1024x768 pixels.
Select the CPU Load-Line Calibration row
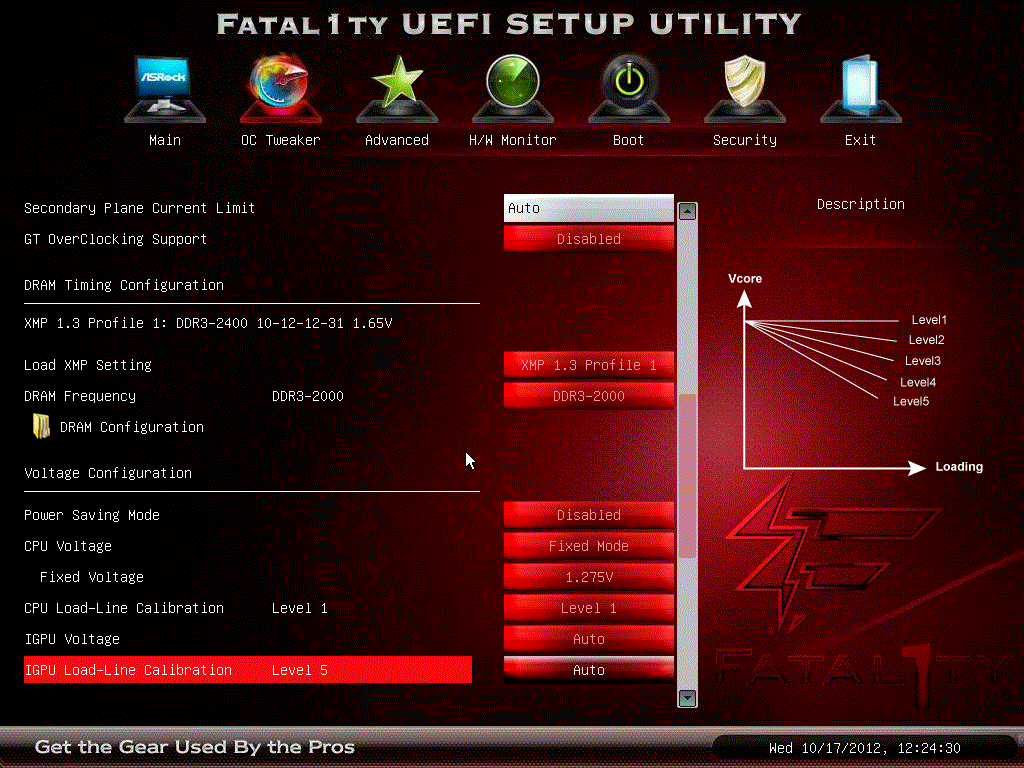[123, 608]
